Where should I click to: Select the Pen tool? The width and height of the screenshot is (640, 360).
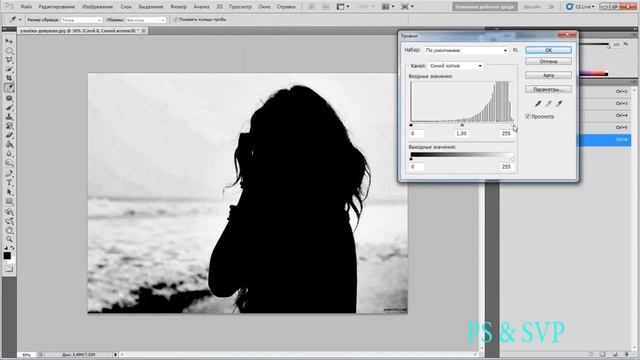(x=9, y=173)
